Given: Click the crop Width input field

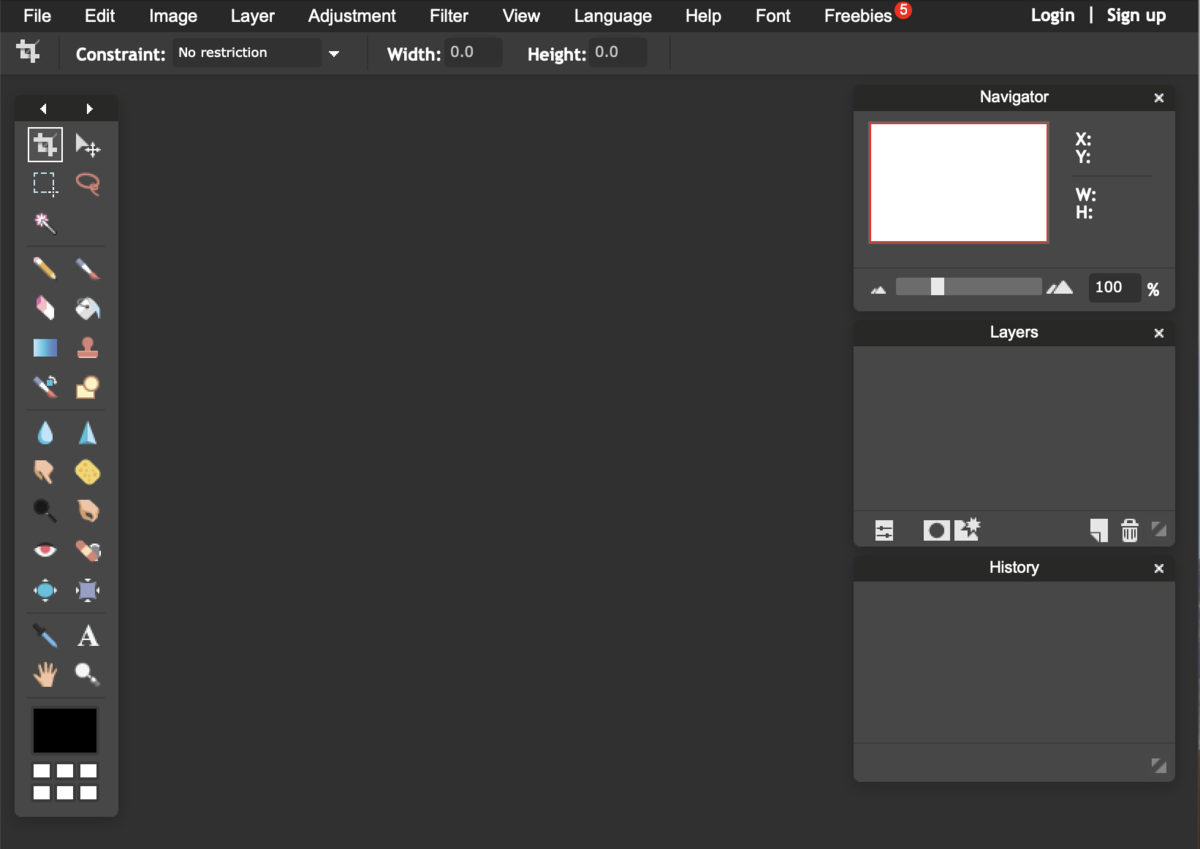Looking at the screenshot, I should pyautogui.click(x=473, y=53).
